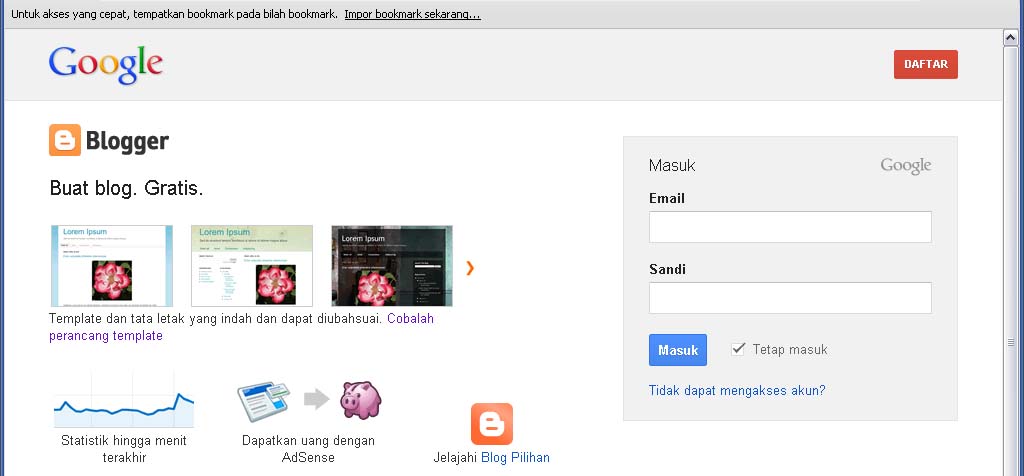1024x476 pixels.
Task: Select the dark Lorem Ipsum template thumbnail
Action: click(392, 266)
